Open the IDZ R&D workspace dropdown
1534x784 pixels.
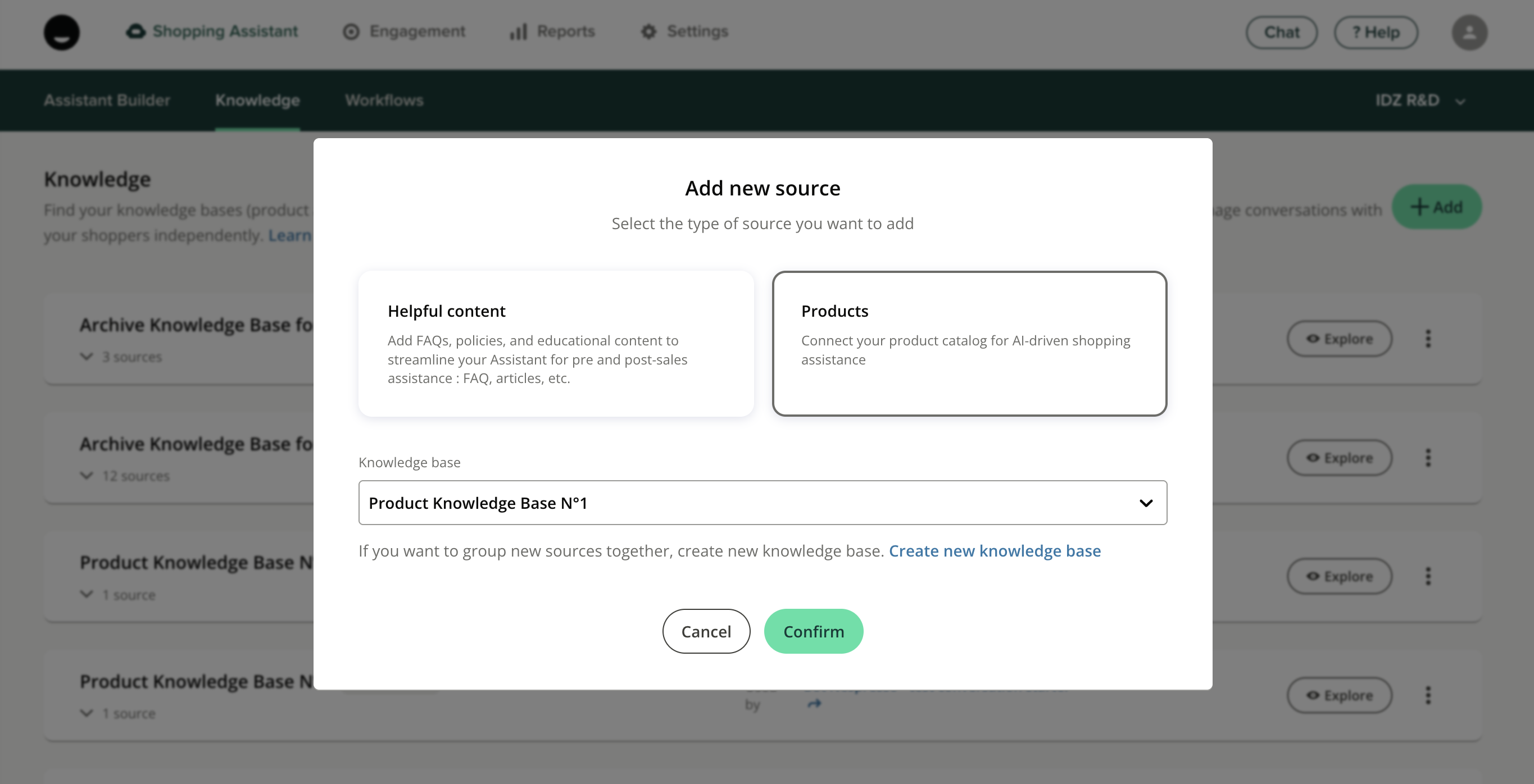[1420, 101]
